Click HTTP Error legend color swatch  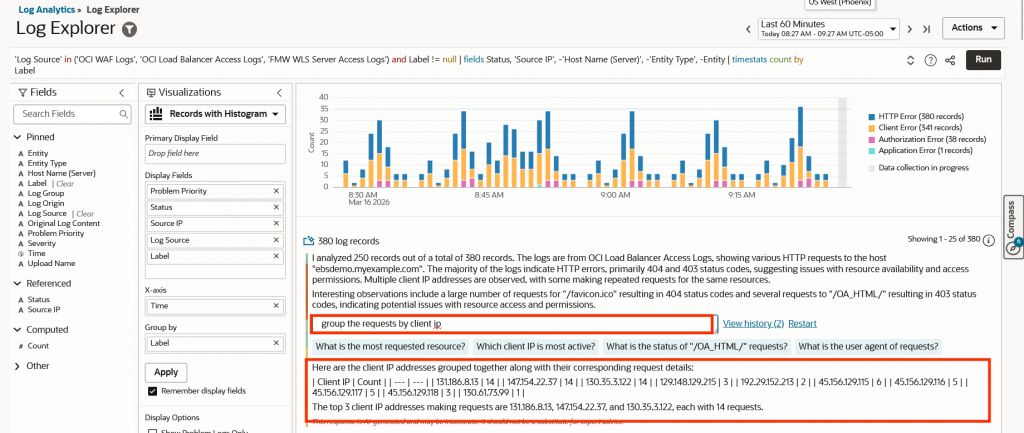click(872, 117)
